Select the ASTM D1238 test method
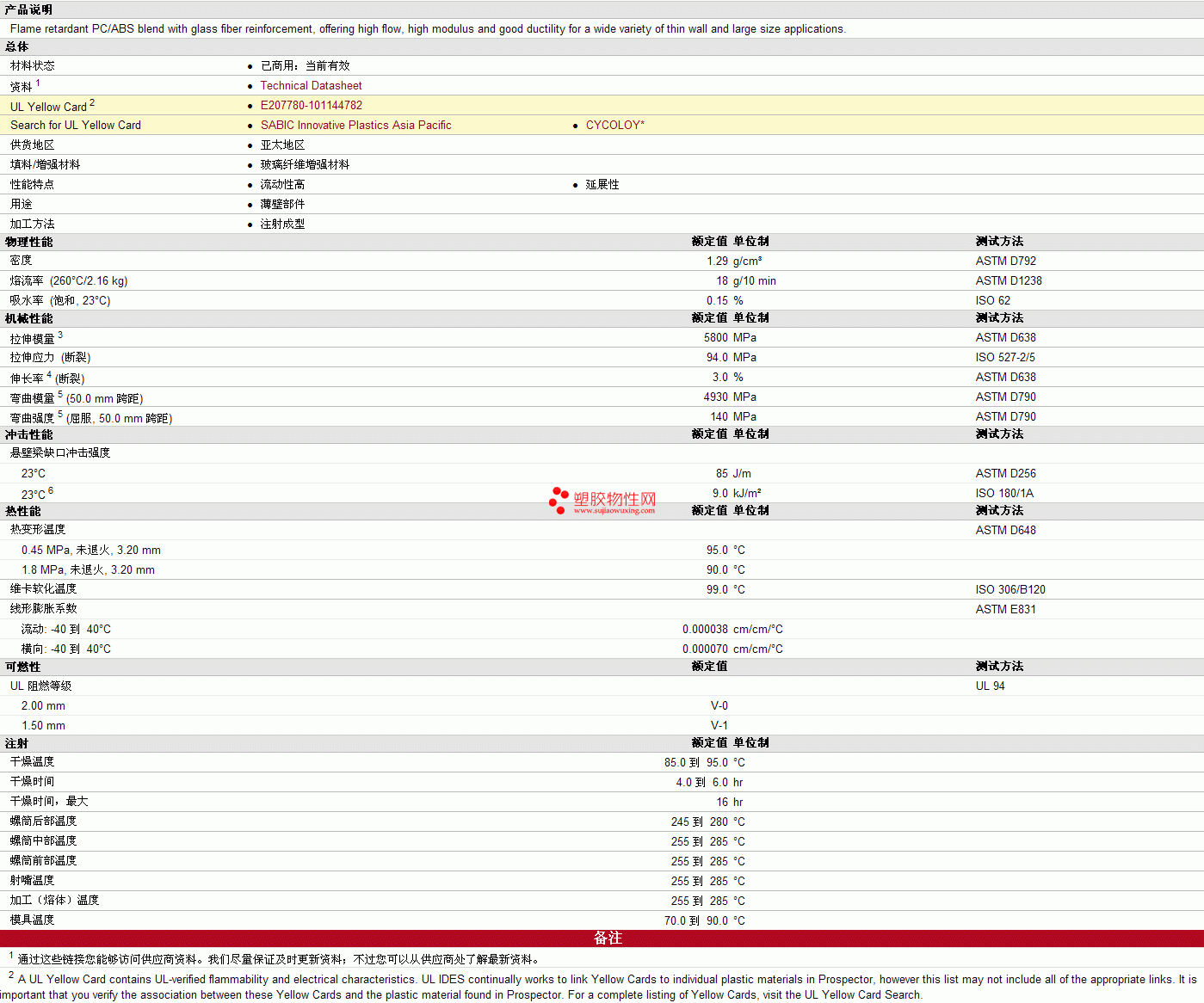1204x1003 pixels. (1009, 280)
